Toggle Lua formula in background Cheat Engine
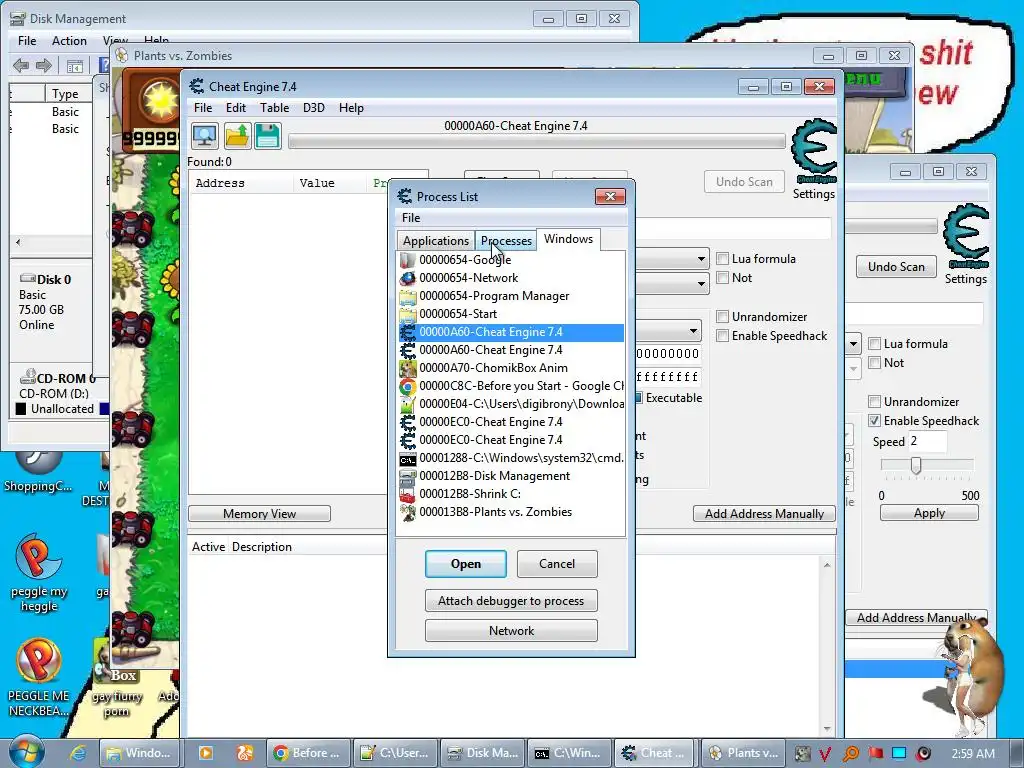The width and height of the screenshot is (1024, 768). [874, 344]
